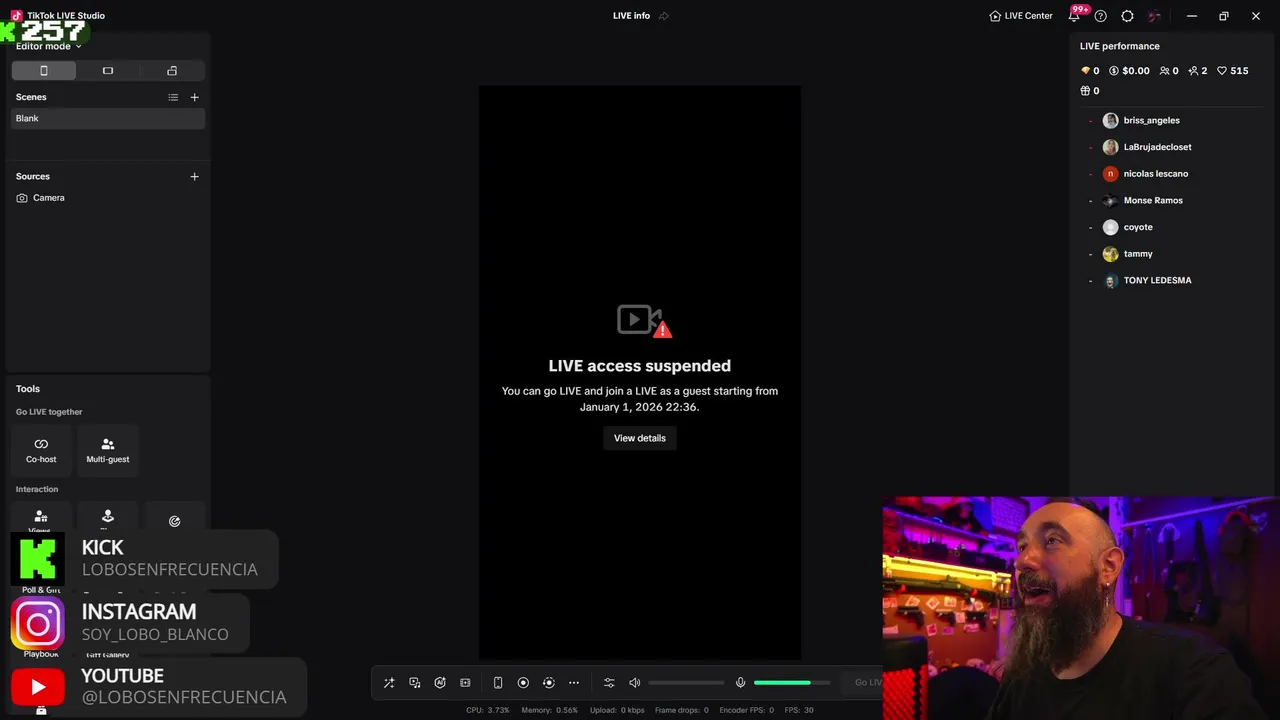Select dual portrait-landscape layout mode
1280x720 pixels.
click(x=172, y=71)
